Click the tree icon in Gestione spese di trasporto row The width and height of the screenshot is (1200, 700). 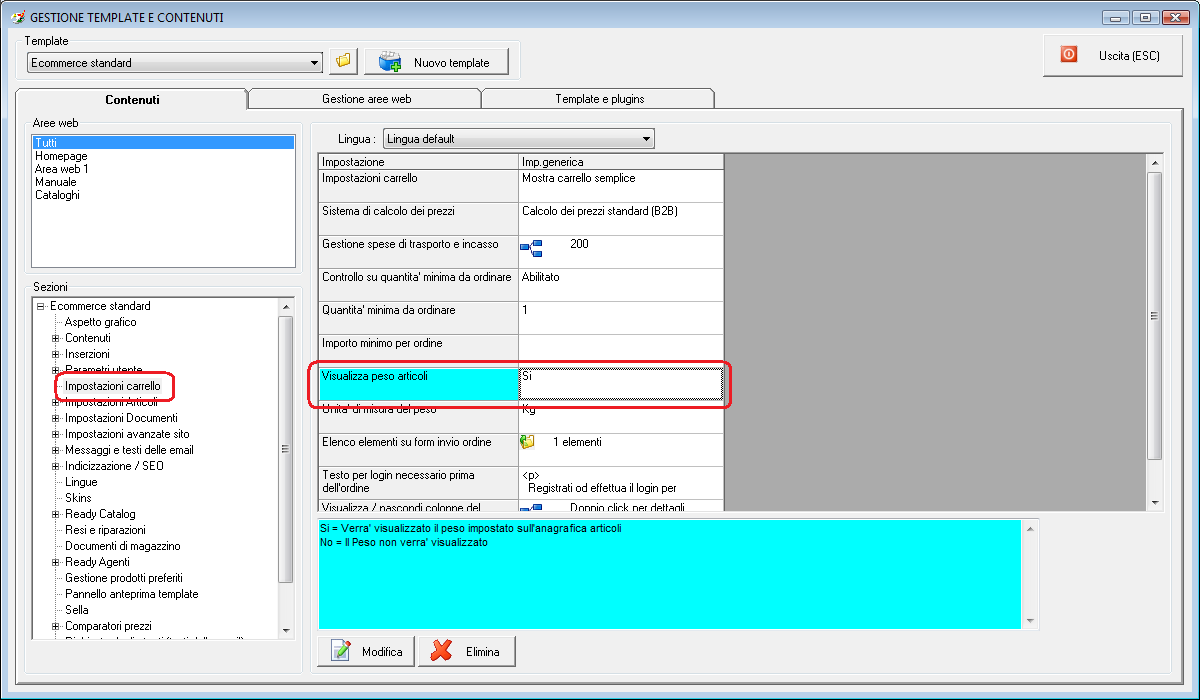point(530,247)
